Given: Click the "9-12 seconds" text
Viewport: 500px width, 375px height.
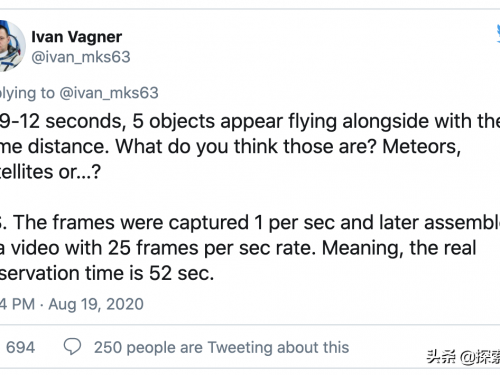Looking at the screenshot, I should pos(63,121).
